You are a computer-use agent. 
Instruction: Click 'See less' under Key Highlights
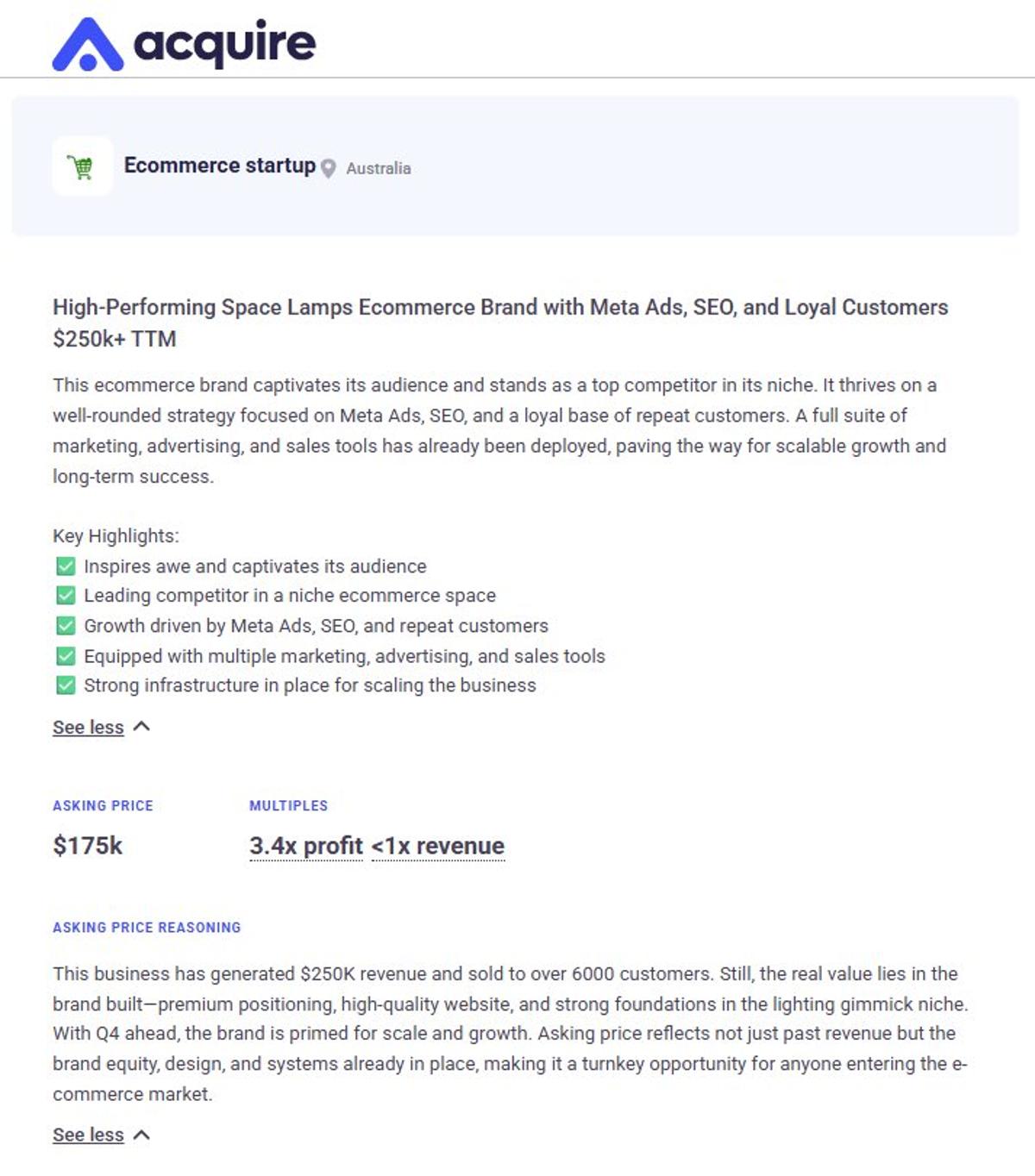tap(89, 727)
